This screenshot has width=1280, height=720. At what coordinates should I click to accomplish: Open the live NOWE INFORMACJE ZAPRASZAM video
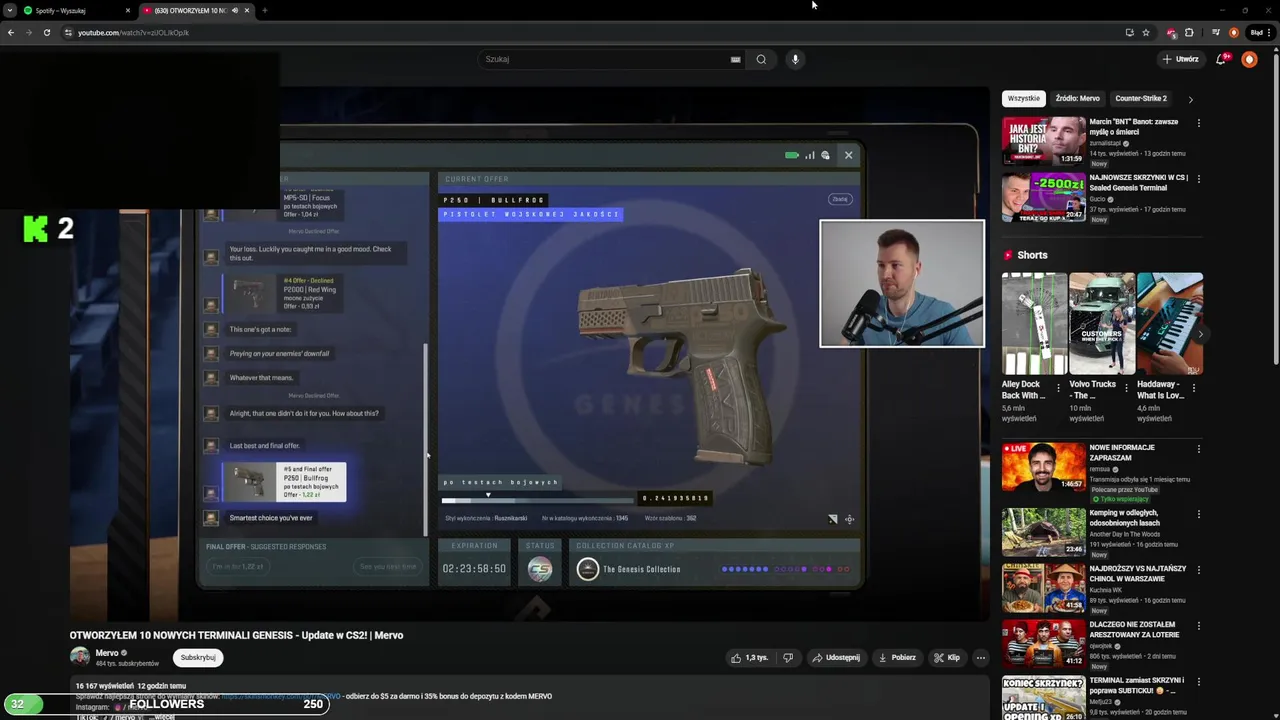1043,467
